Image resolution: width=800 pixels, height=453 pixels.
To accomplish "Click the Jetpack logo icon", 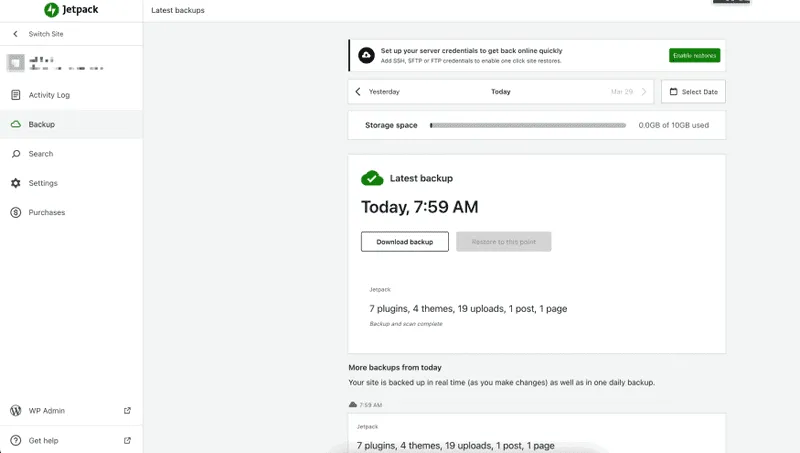I will click(x=51, y=10).
